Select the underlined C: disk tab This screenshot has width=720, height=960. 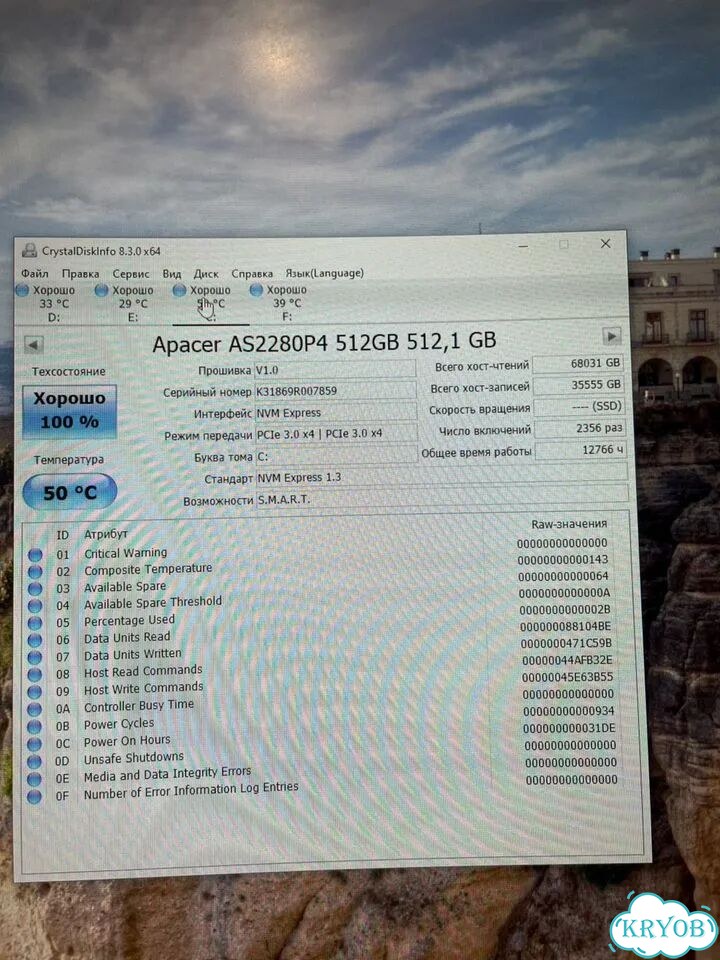tap(210, 304)
